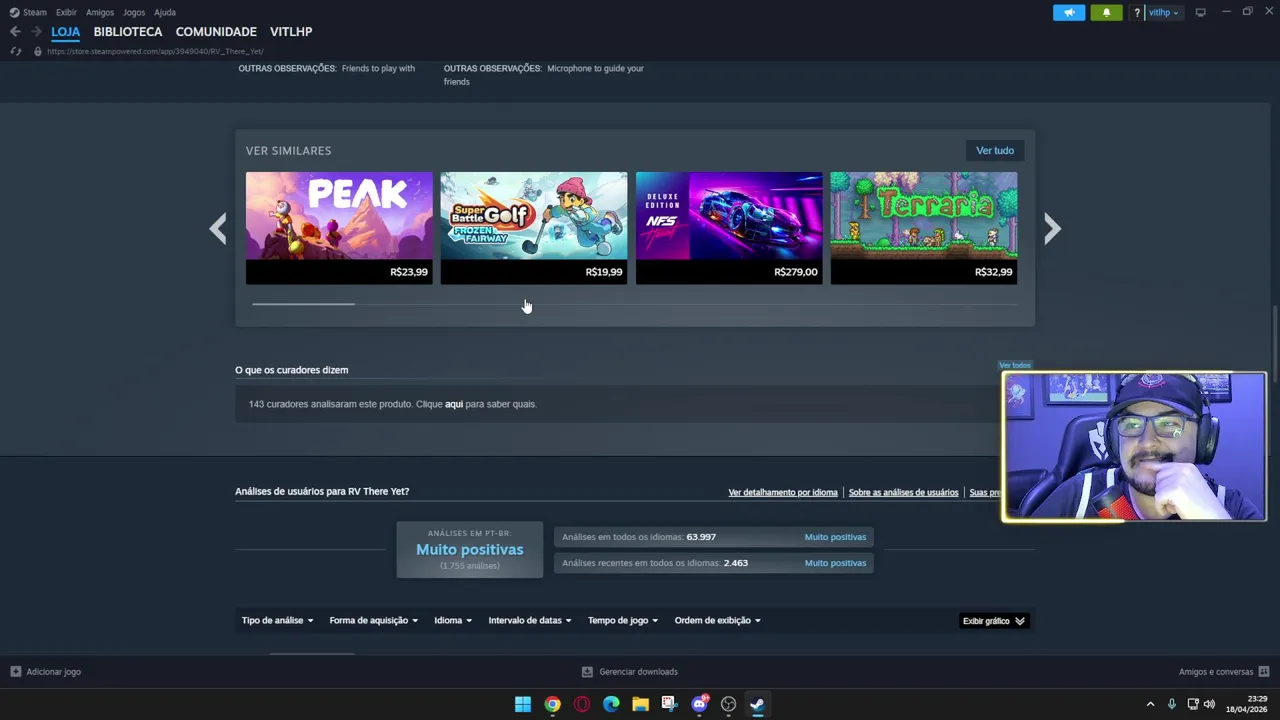Expand the Exibir gráfico panel

994,621
